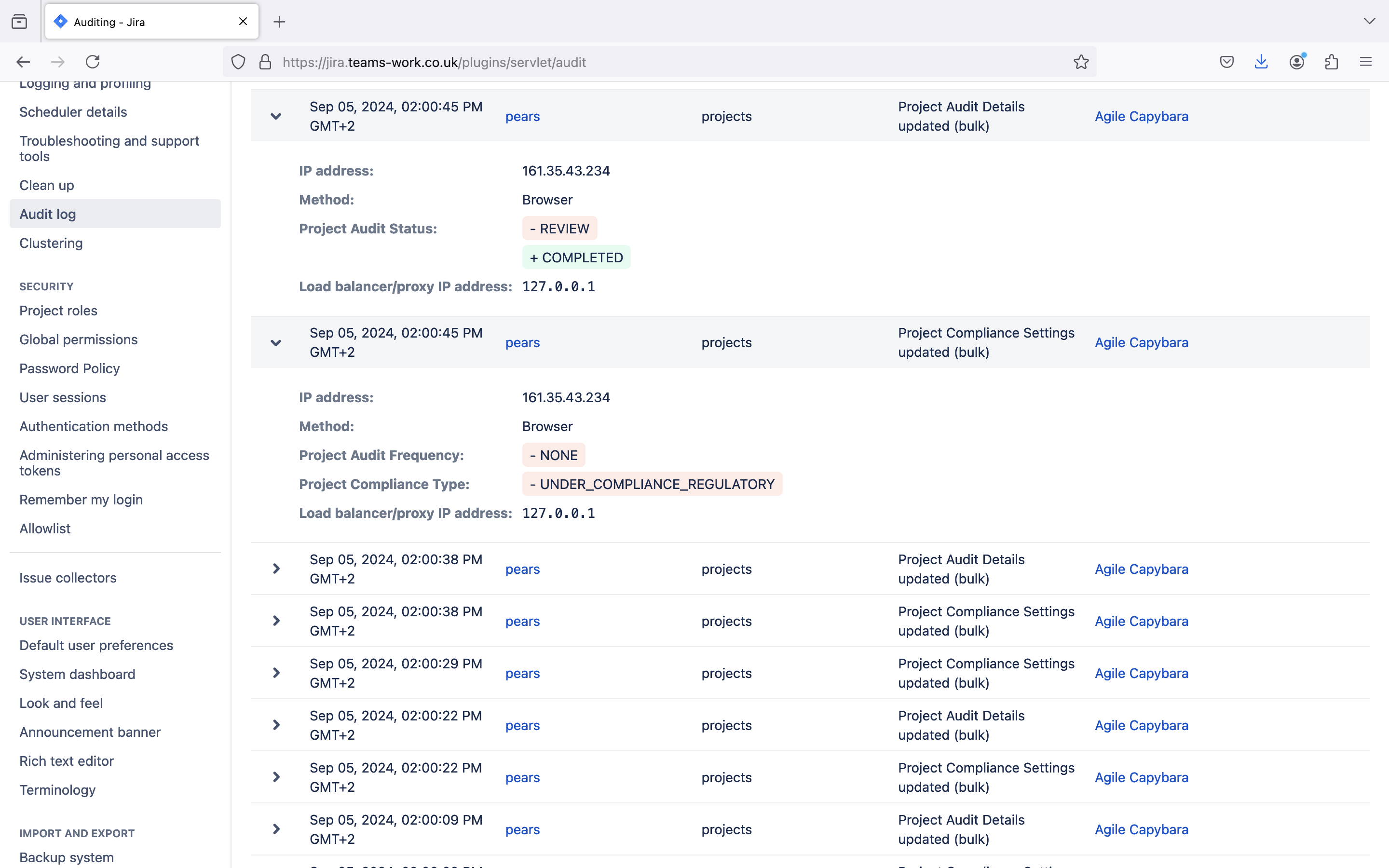Bookmark this page with the star icon
Viewport: 1389px width, 868px height.
(x=1081, y=62)
